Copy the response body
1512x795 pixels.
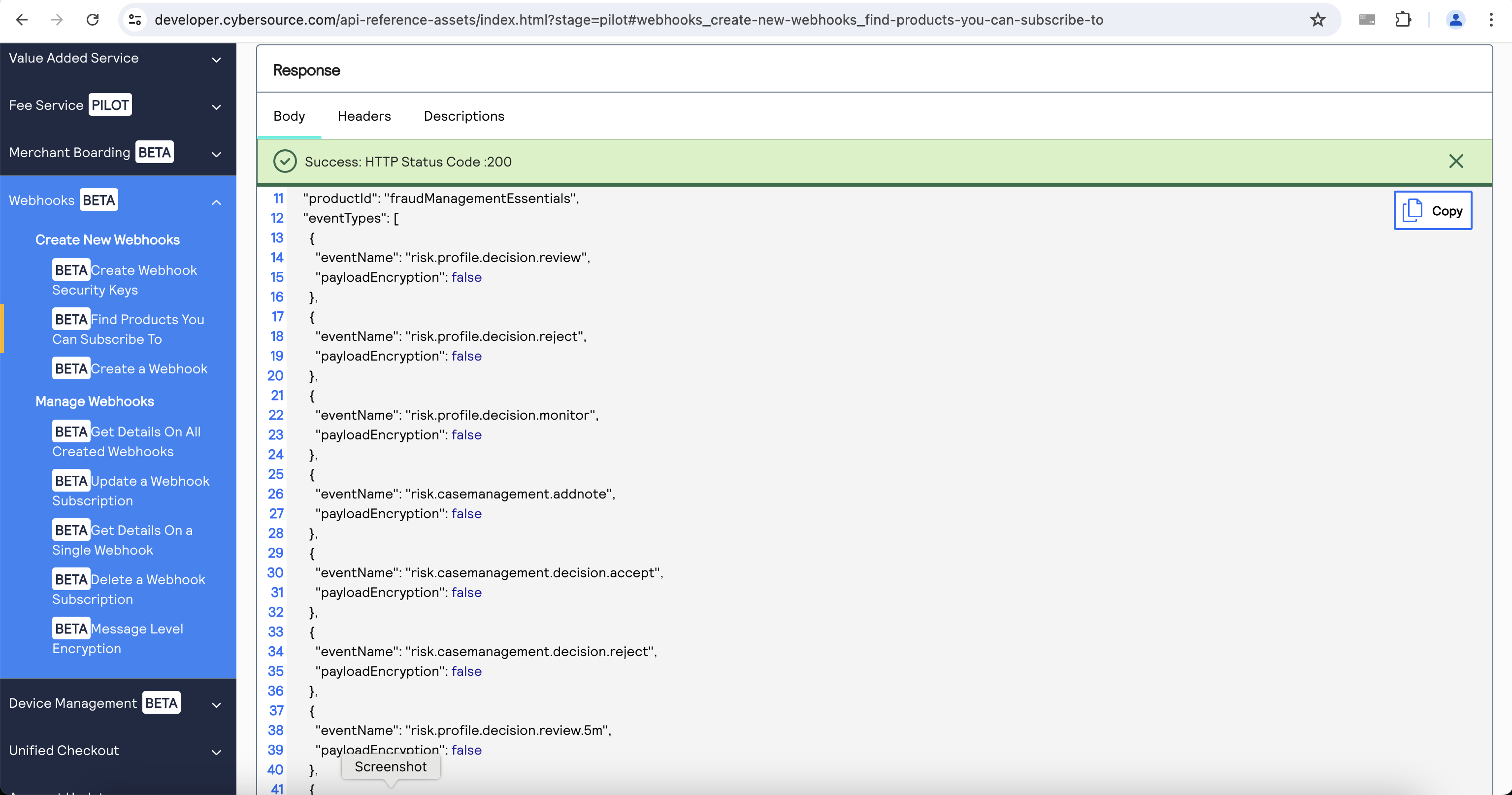click(1432, 211)
